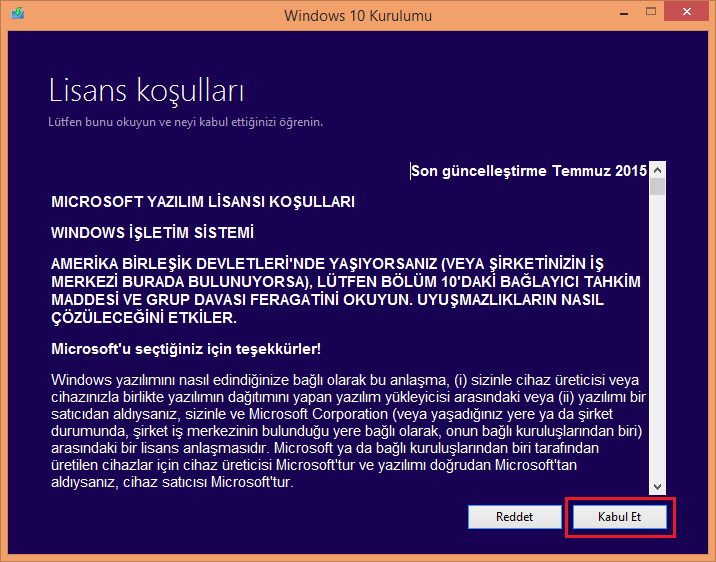Click 'MICROSOFT YAZILIM LİSANSI KOŞULLARI' line

tap(203, 202)
